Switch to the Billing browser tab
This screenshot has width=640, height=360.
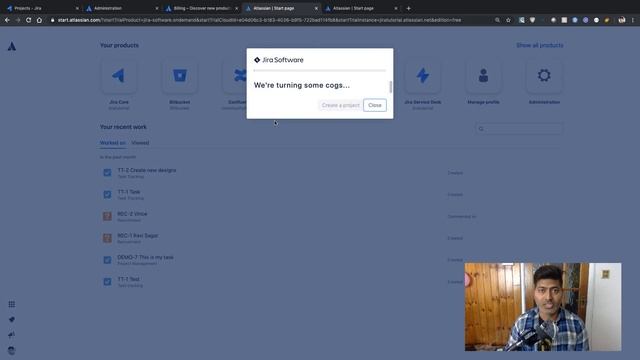[x=201, y=8]
